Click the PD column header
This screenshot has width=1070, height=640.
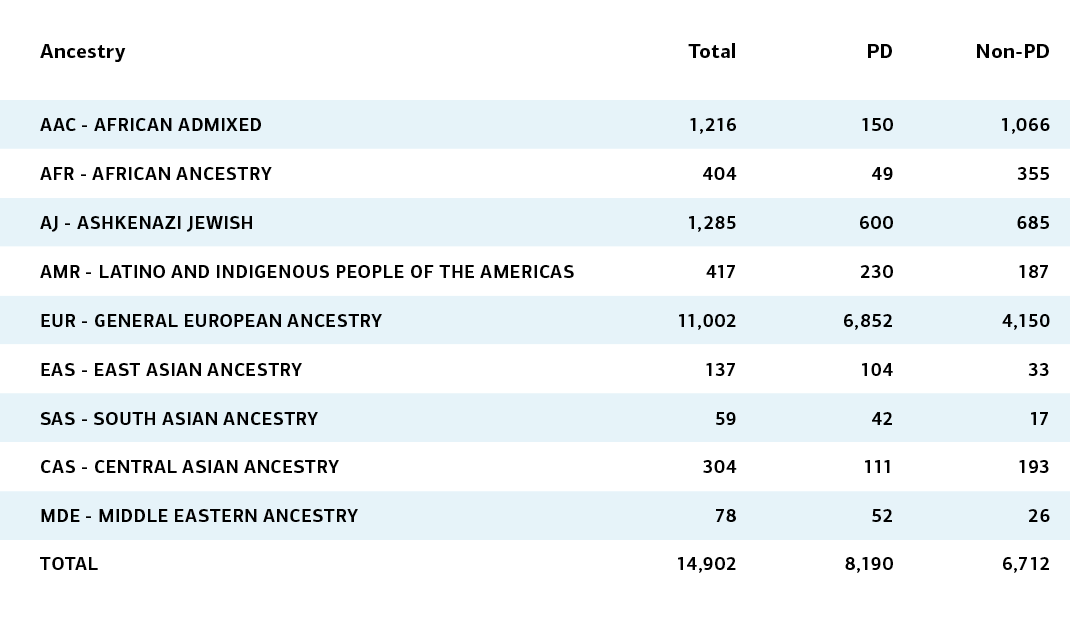(x=880, y=51)
